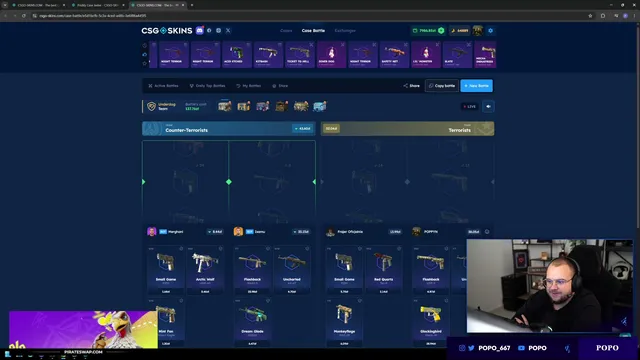Switch to the Draw tab

point(280,86)
